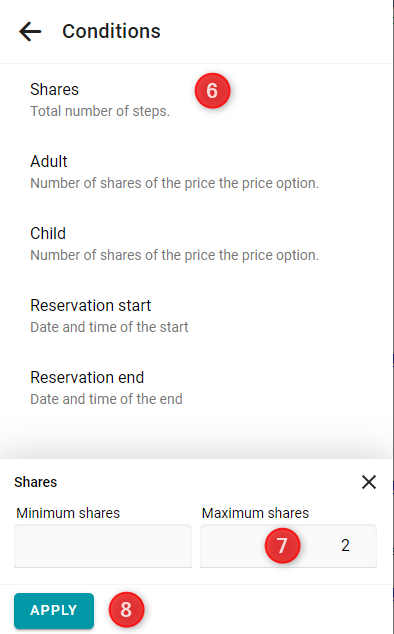The height and width of the screenshot is (634, 394).
Task: Click the Maximum shares label
Action: point(255,513)
